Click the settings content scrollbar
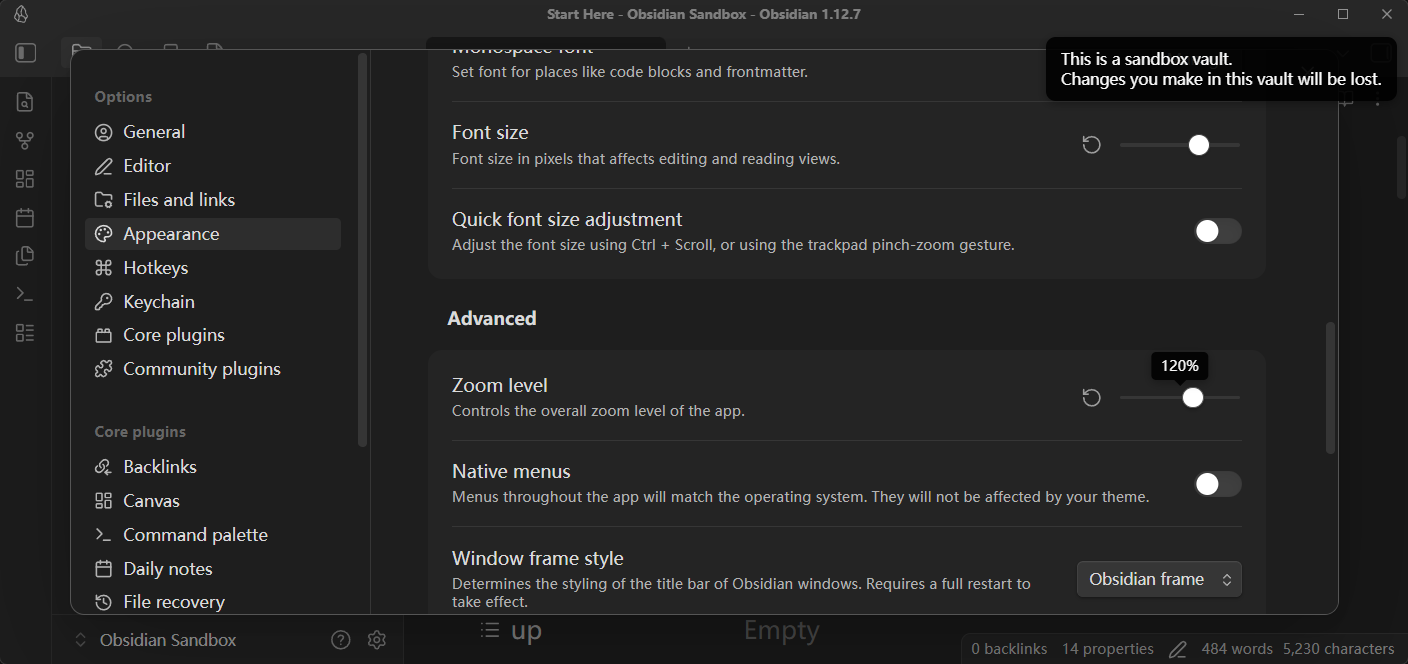Screen dimensions: 1408x664 [x=1330, y=388]
